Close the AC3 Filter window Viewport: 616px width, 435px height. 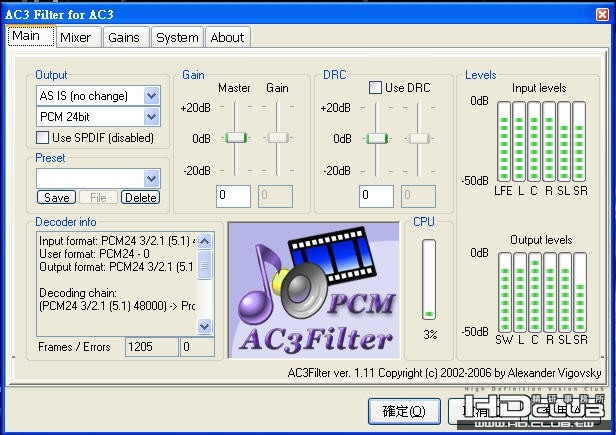[x=602, y=15]
